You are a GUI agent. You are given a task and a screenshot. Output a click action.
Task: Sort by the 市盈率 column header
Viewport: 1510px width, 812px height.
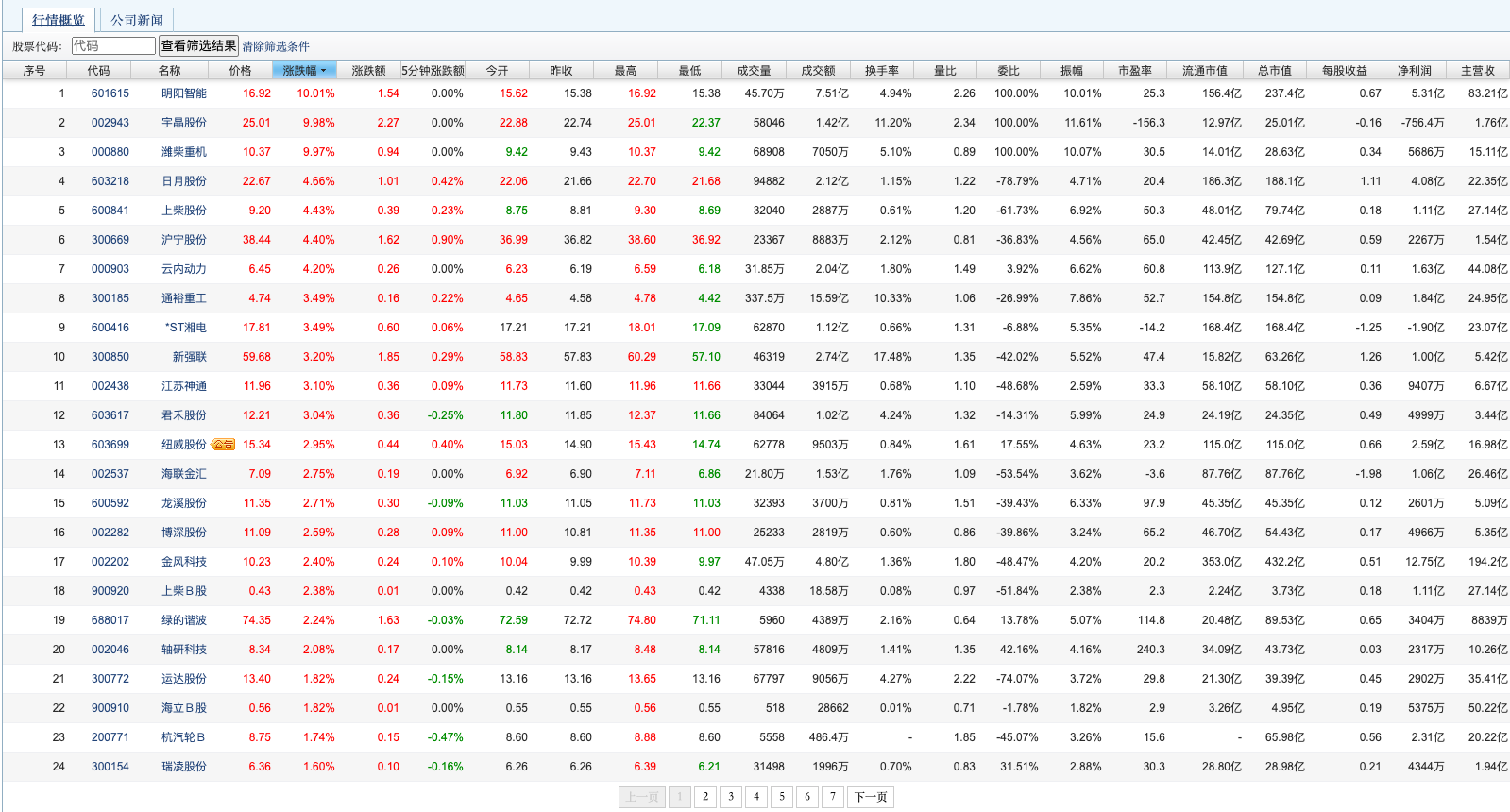pyautogui.click(x=1135, y=71)
